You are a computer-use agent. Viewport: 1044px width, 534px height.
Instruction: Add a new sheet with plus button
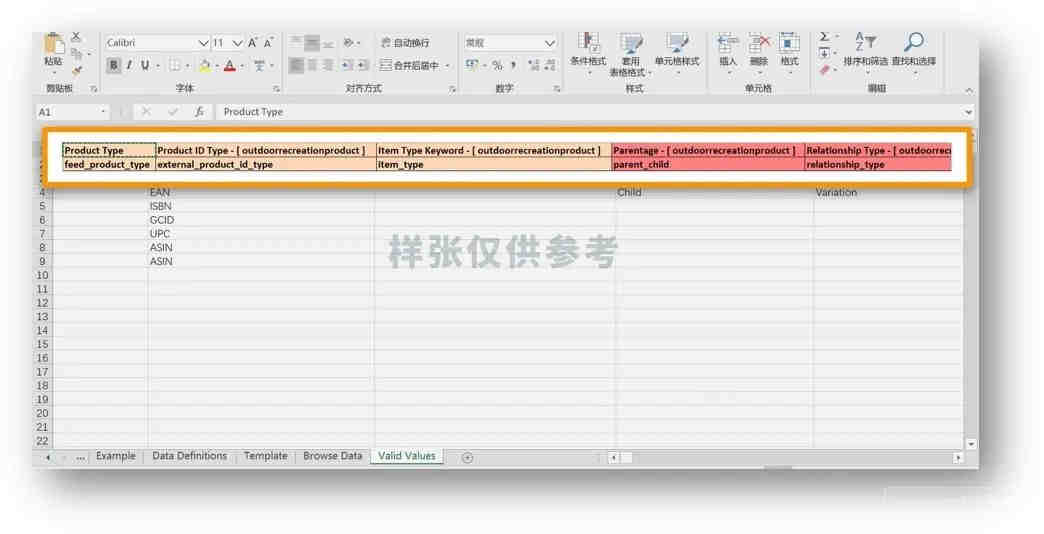[x=467, y=457]
